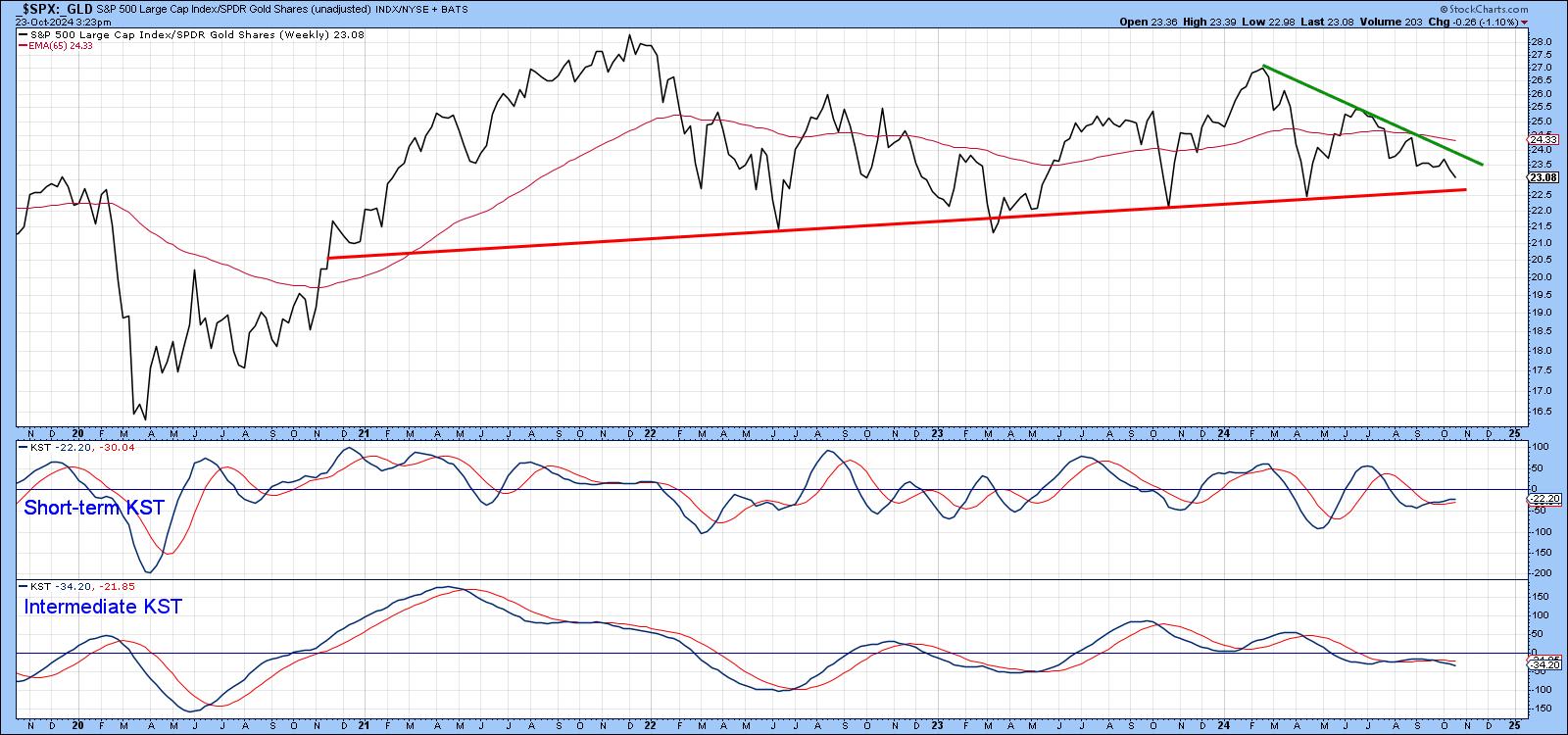Select the KST -34.20, -21.85 legend
The height and width of the screenshot is (735, 1568).
coord(75,585)
